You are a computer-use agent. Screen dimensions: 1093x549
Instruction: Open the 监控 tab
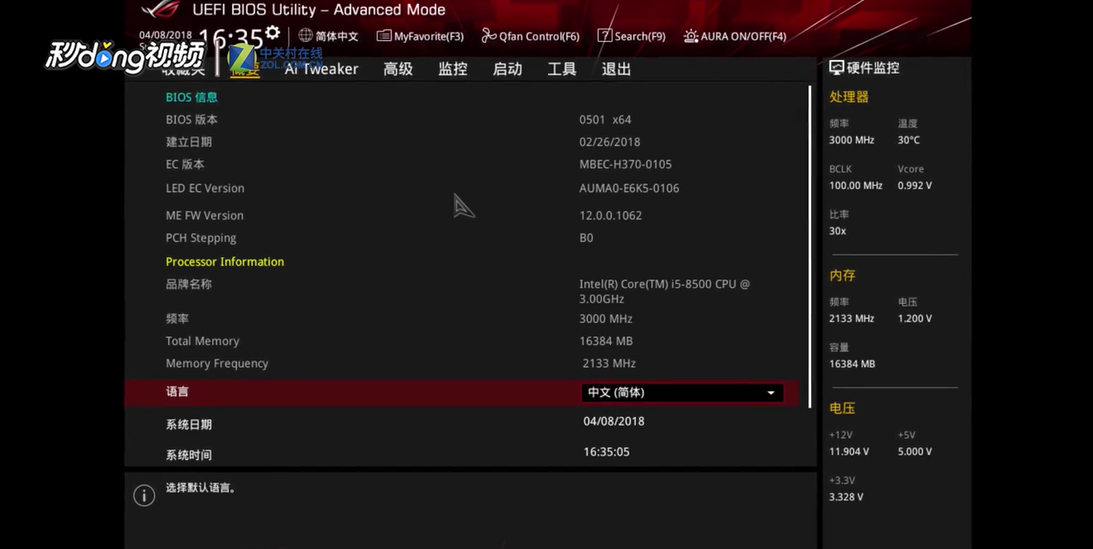click(x=452, y=69)
